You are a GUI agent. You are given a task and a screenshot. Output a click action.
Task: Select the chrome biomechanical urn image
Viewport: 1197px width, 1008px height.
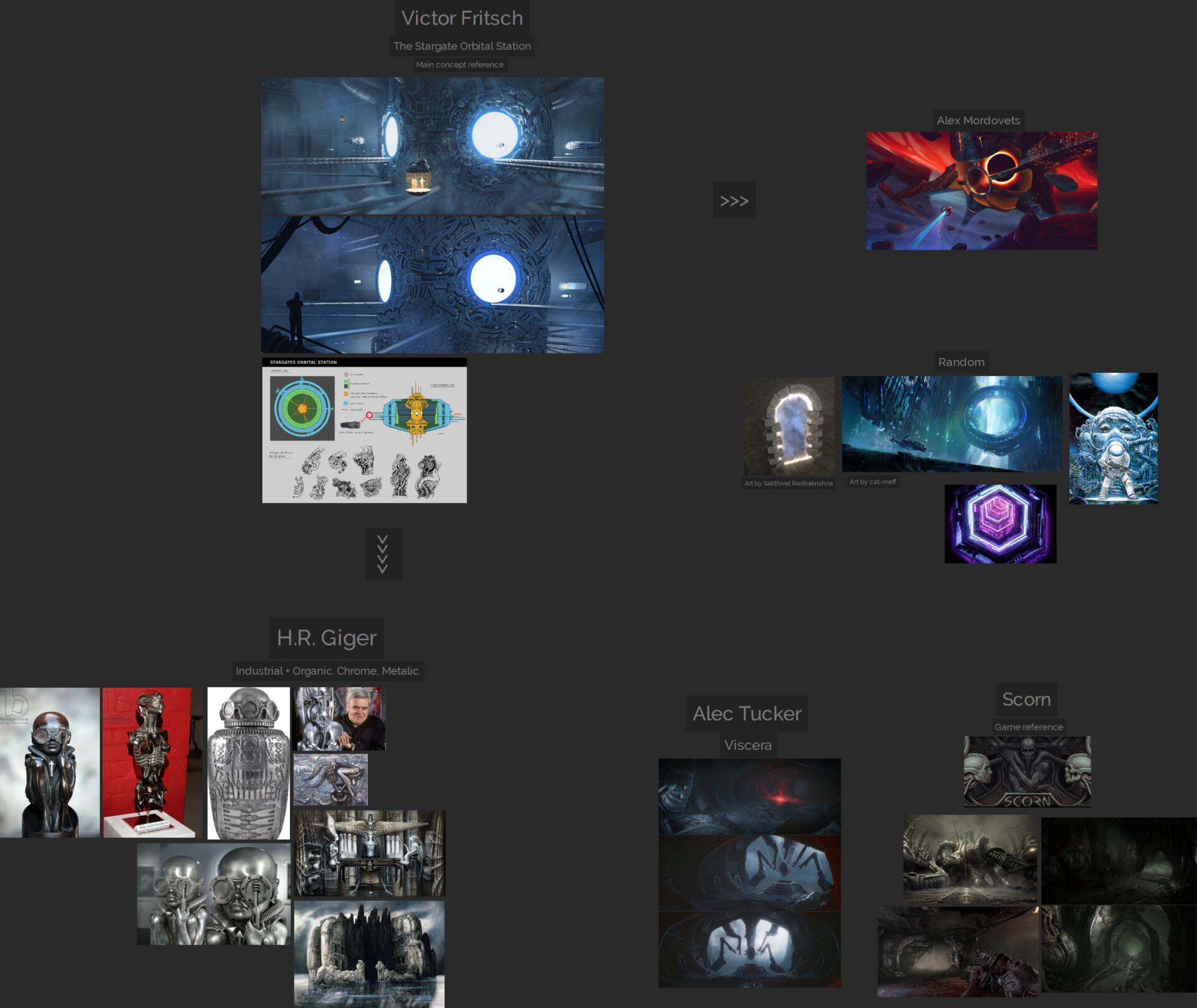pyautogui.click(x=248, y=763)
